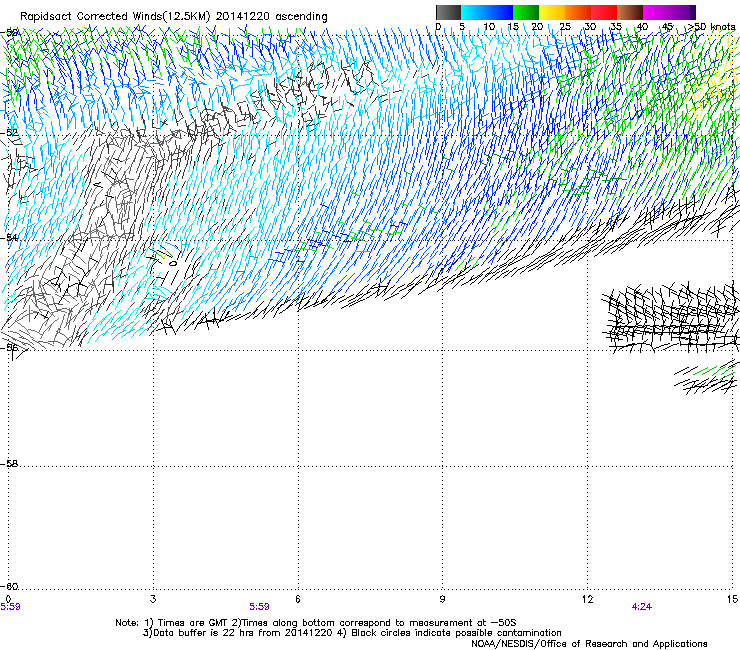Viewport: 740px width, 650px height.
Task: Click the '20141220 ascending' title text
Action: pyautogui.click(x=271, y=17)
